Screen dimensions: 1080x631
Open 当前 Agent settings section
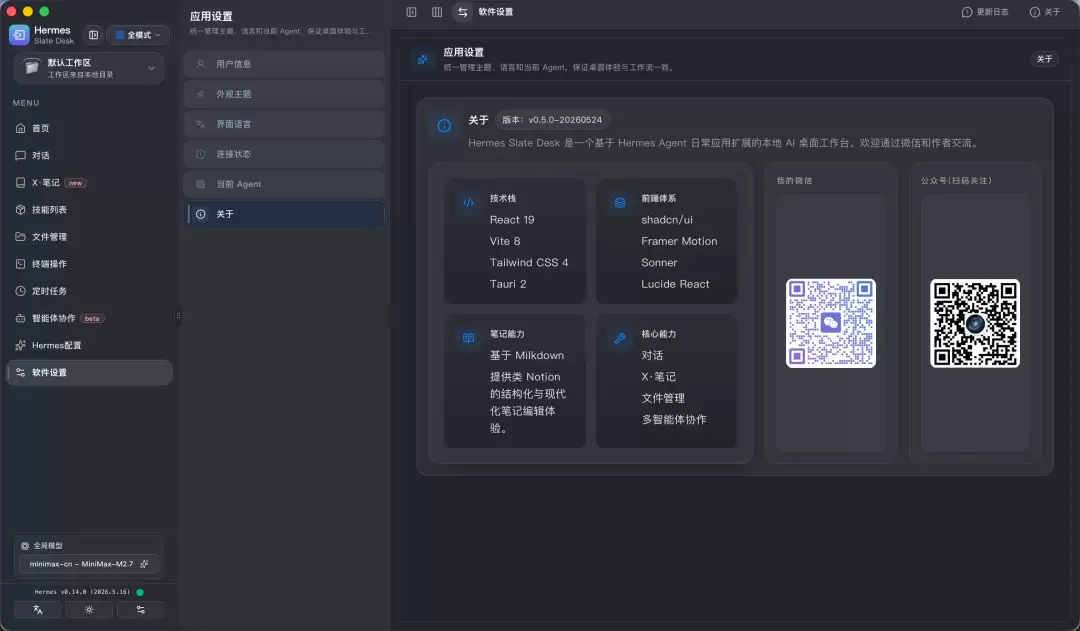click(284, 184)
